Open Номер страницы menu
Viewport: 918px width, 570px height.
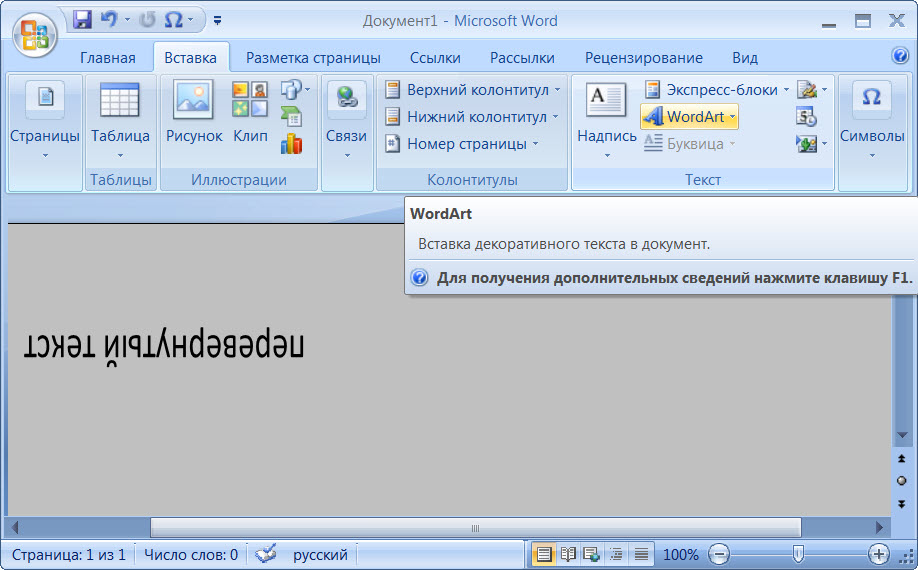click(x=461, y=143)
